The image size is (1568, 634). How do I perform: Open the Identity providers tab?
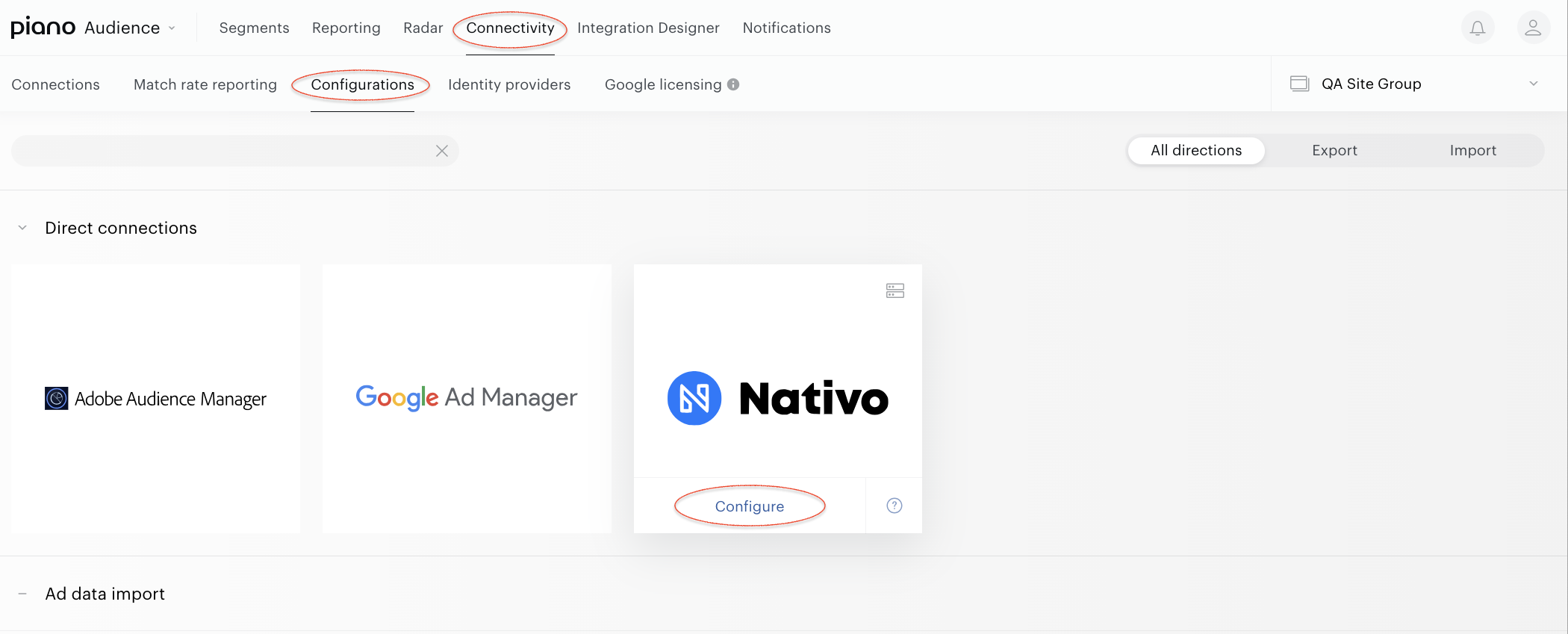(x=509, y=84)
